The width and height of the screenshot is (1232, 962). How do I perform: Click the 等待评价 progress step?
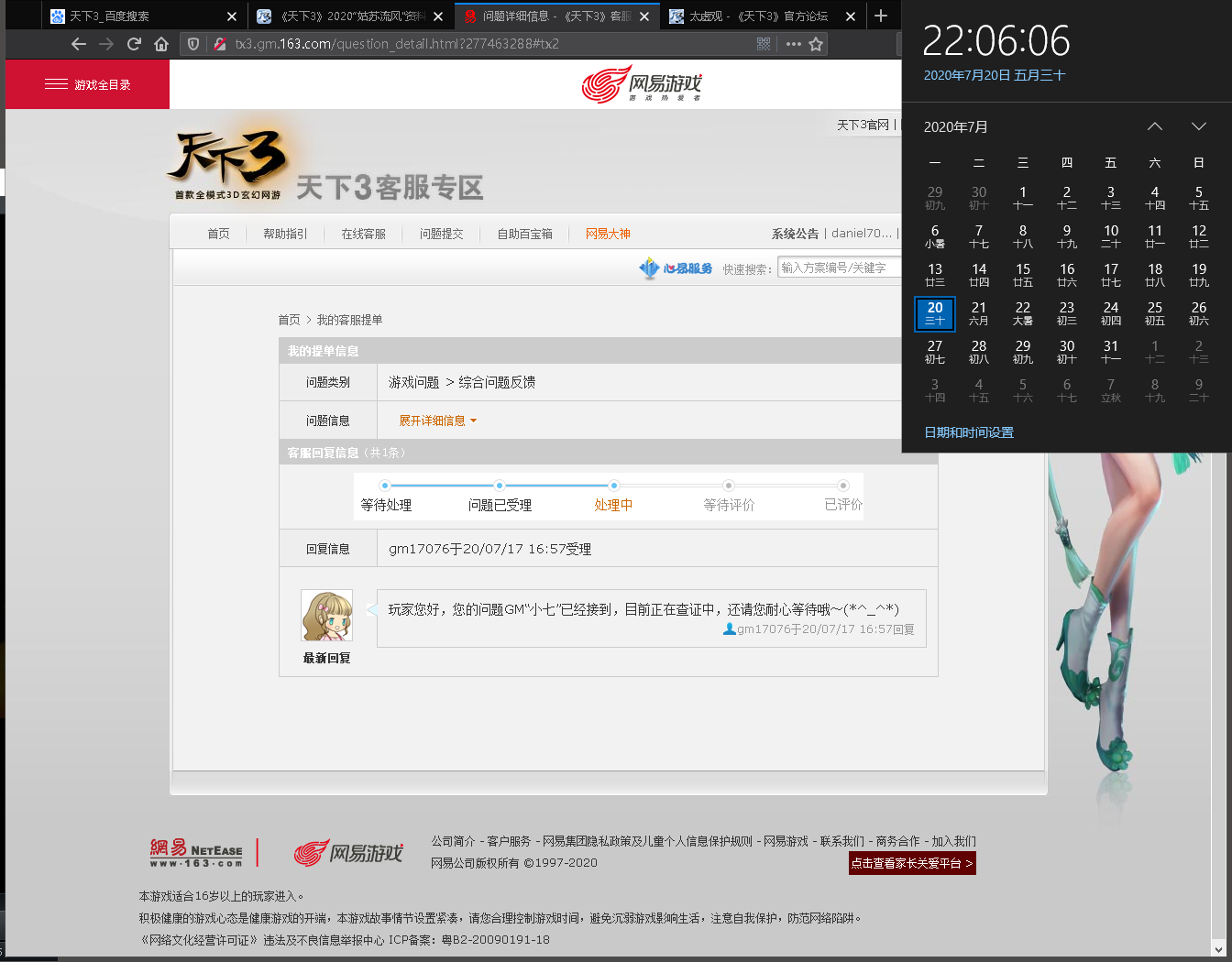tap(729, 505)
